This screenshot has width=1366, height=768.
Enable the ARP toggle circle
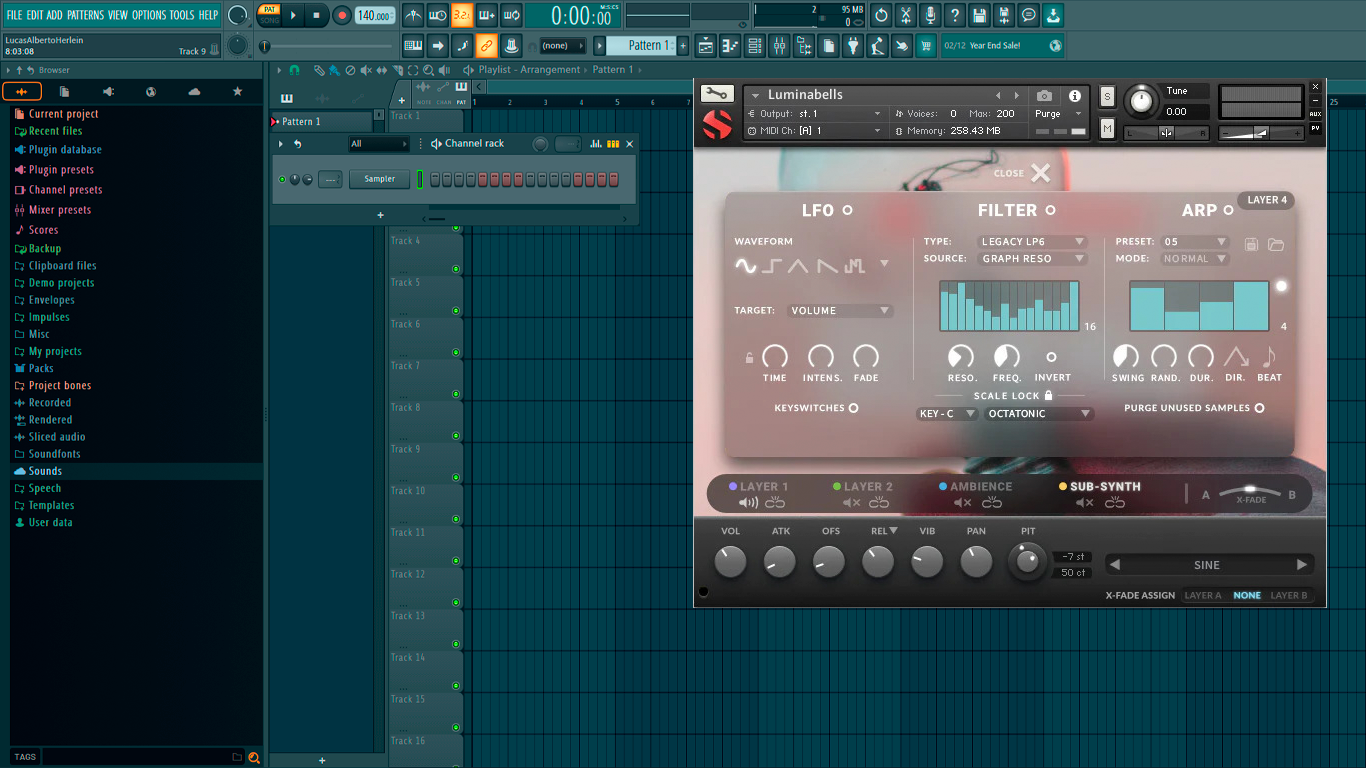tap(1228, 210)
